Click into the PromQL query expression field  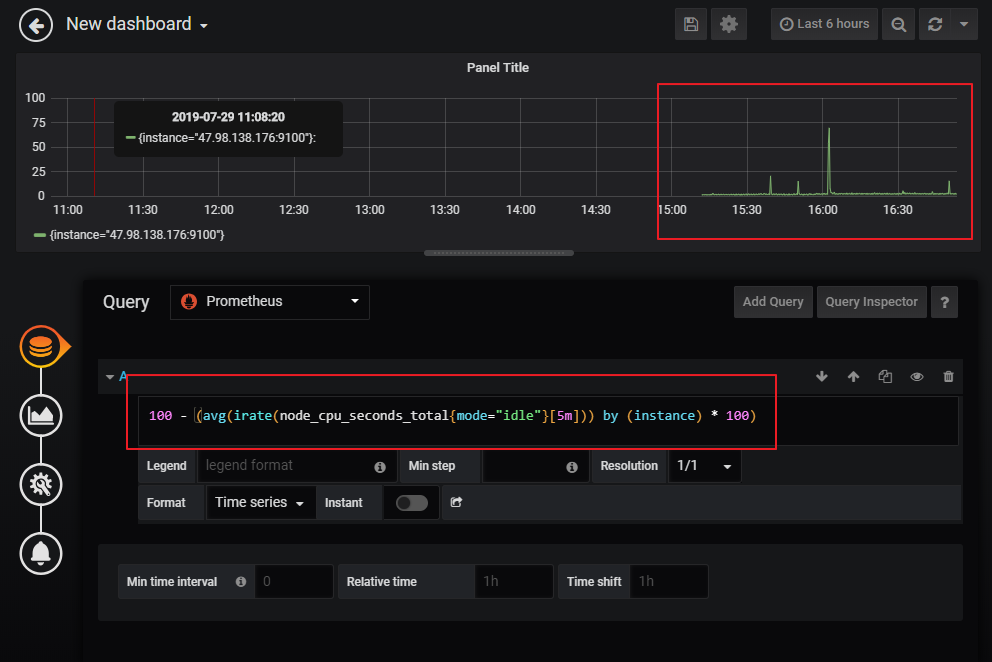click(548, 421)
